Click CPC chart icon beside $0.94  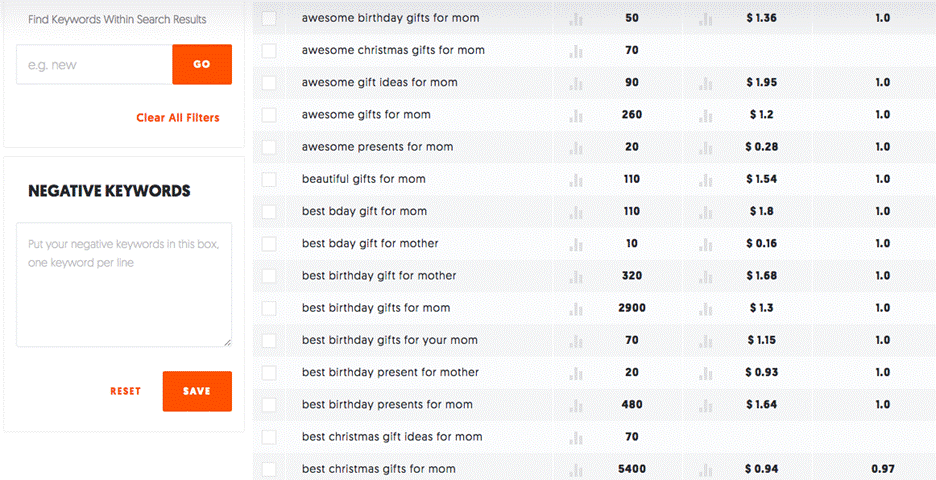[706, 469]
